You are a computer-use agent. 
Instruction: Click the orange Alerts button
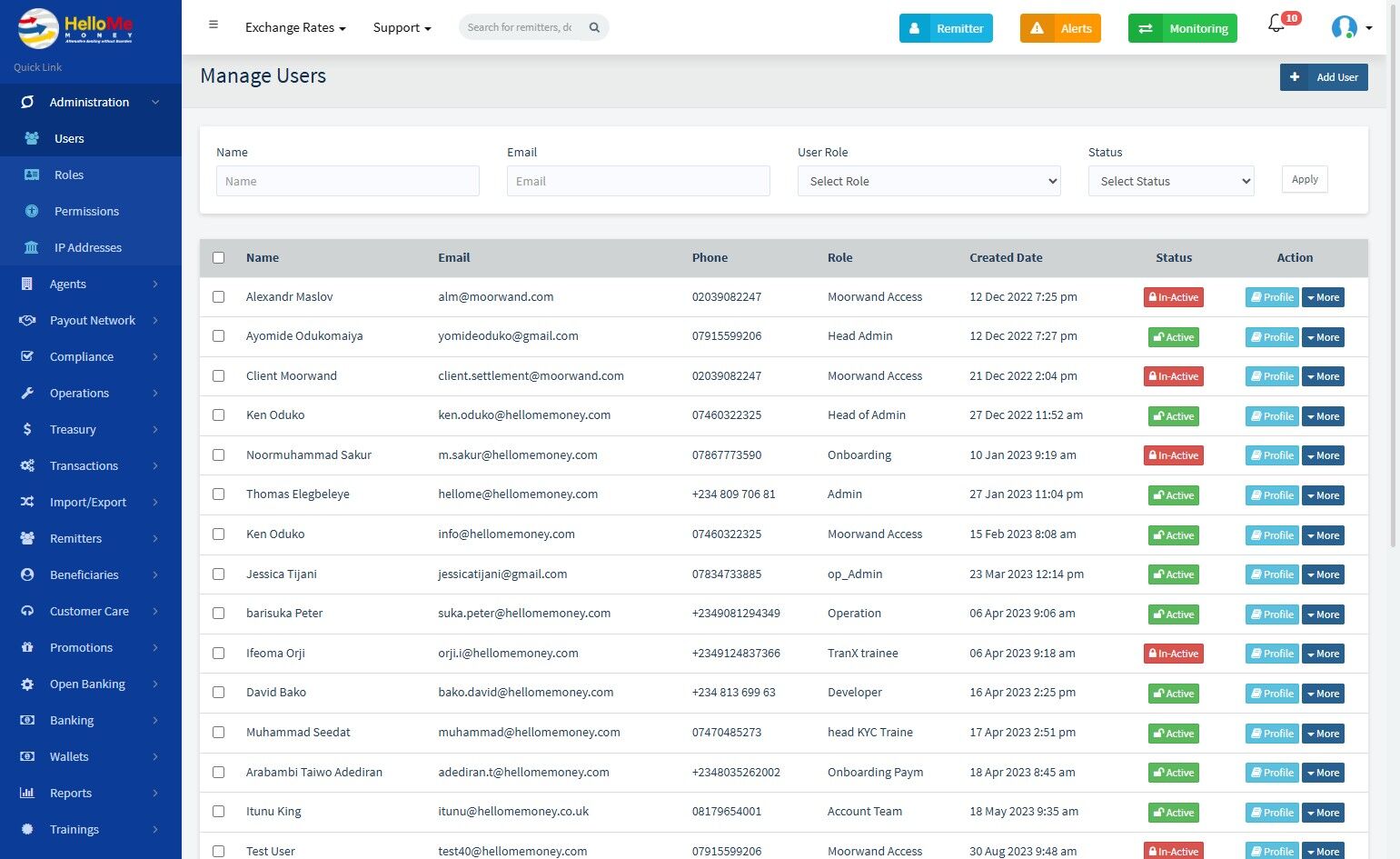[1060, 28]
